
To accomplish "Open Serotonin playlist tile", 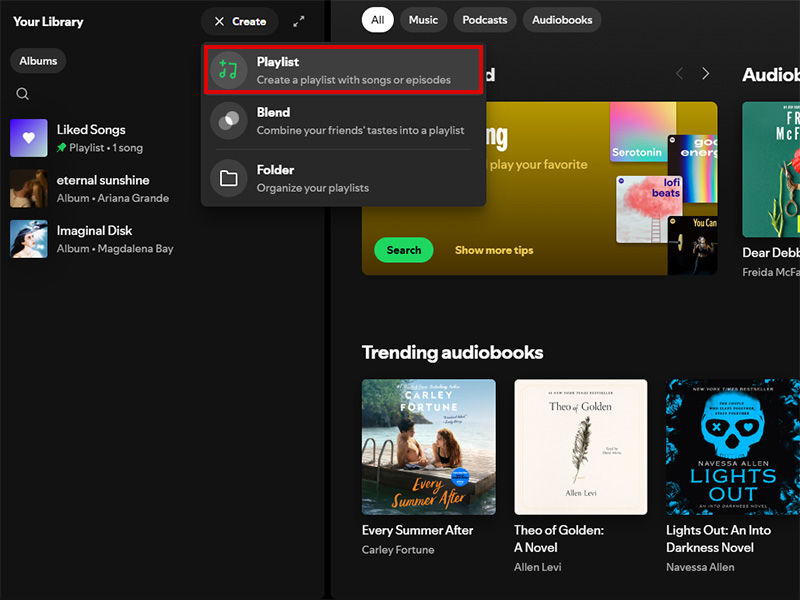I will click(643, 132).
